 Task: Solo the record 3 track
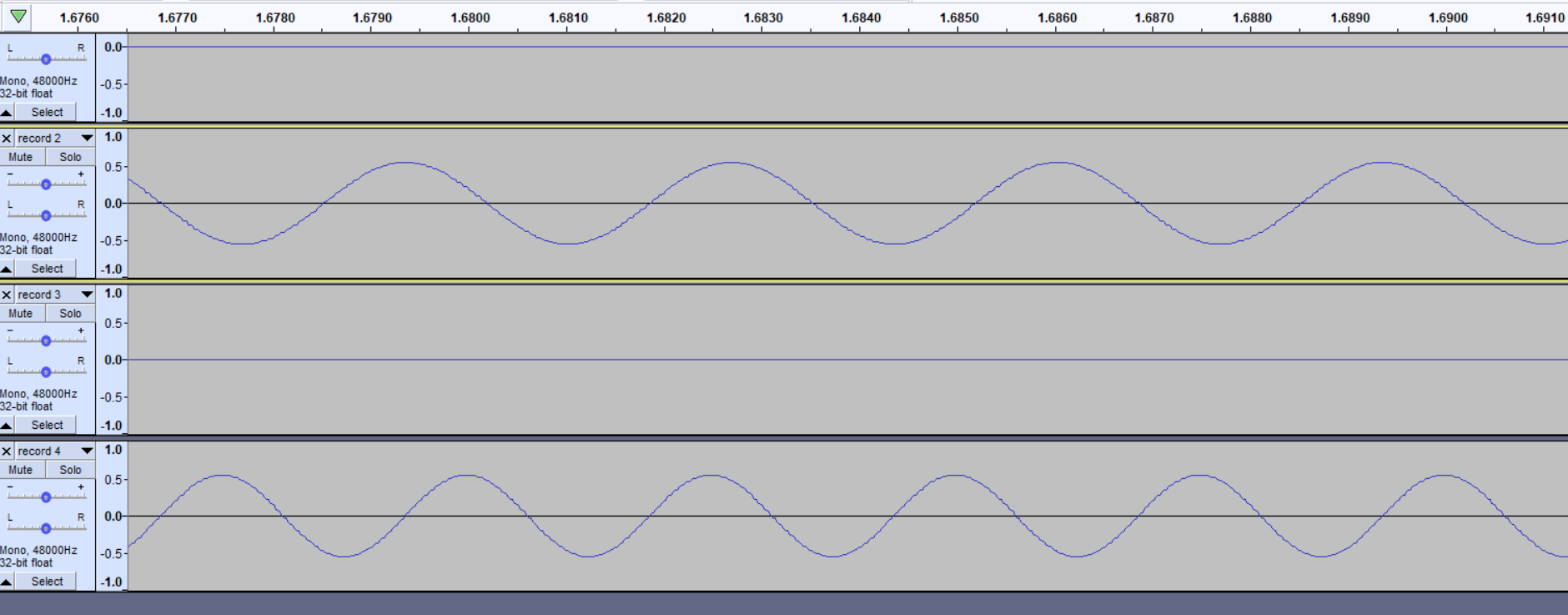coord(70,314)
